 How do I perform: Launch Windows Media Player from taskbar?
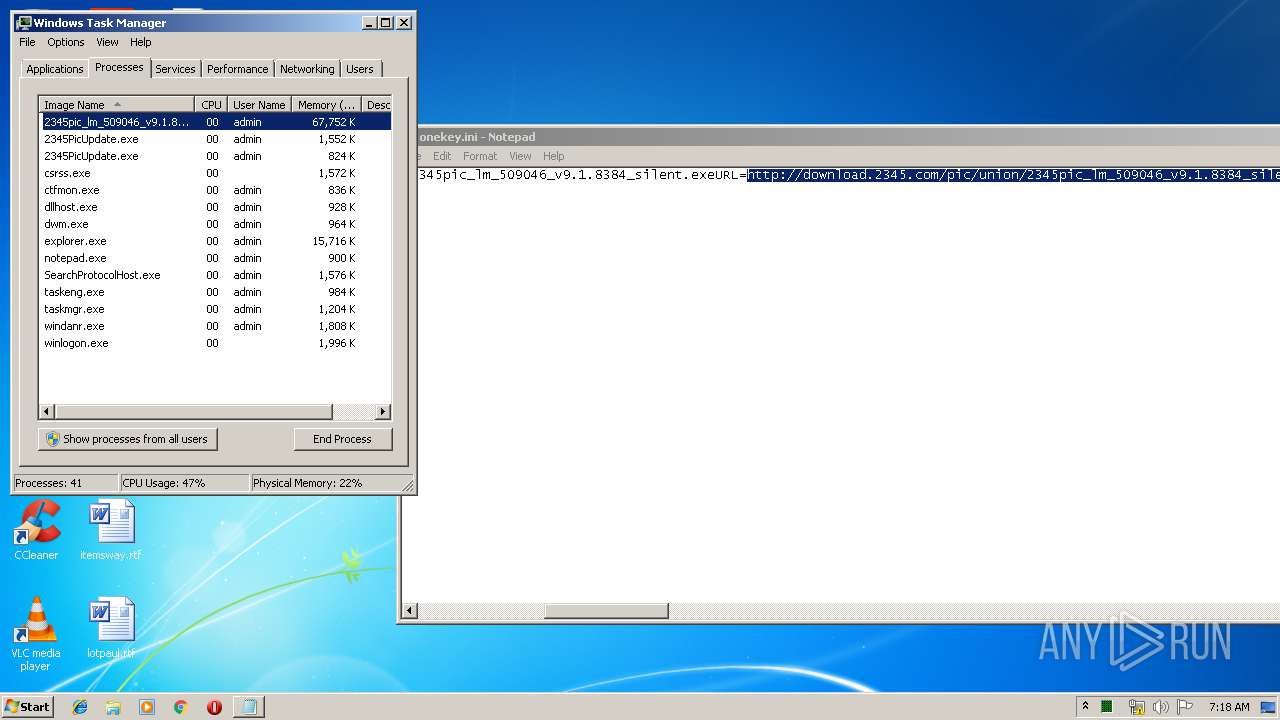pyautogui.click(x=147, y=707)
